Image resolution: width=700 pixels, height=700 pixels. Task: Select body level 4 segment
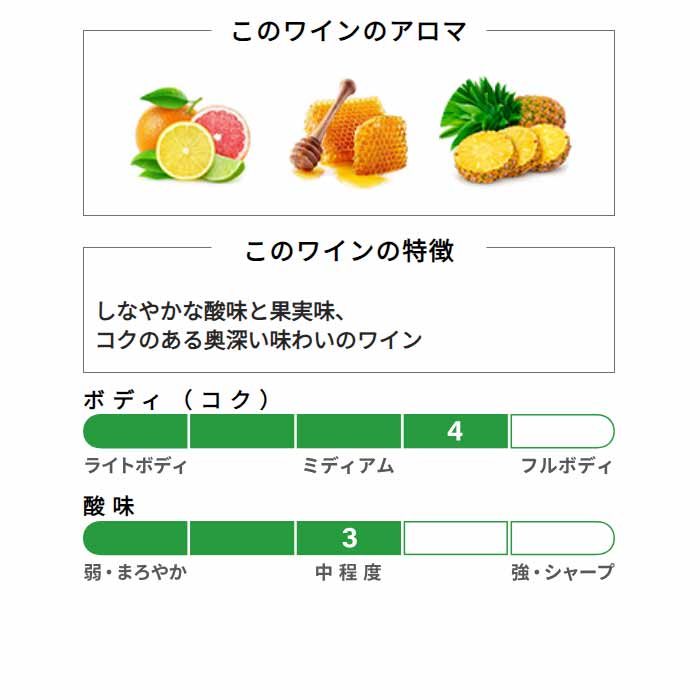pos(455,431)
